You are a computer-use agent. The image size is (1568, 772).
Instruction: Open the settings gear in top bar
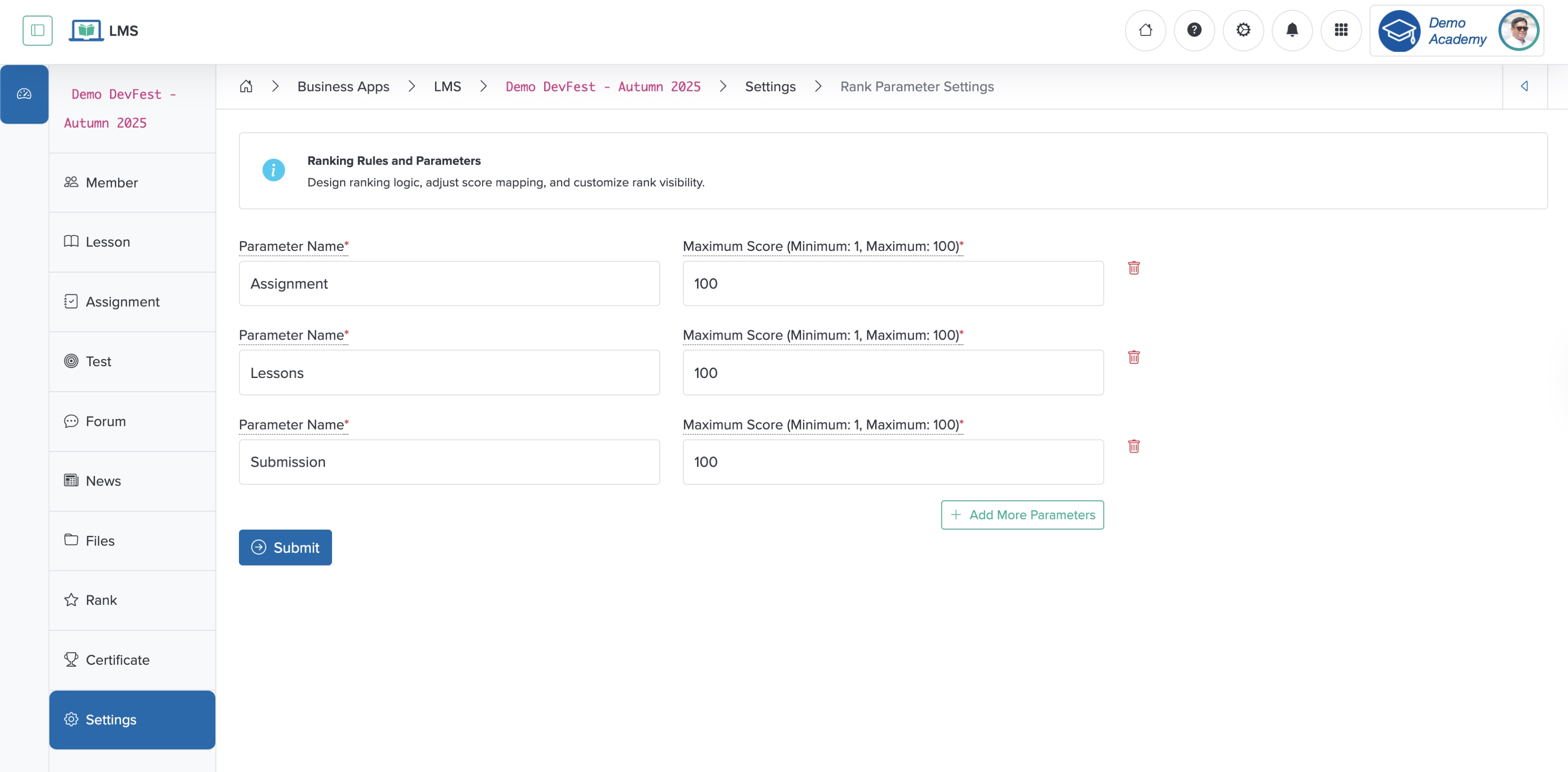pyautogui.click(x=1244, y=30)
